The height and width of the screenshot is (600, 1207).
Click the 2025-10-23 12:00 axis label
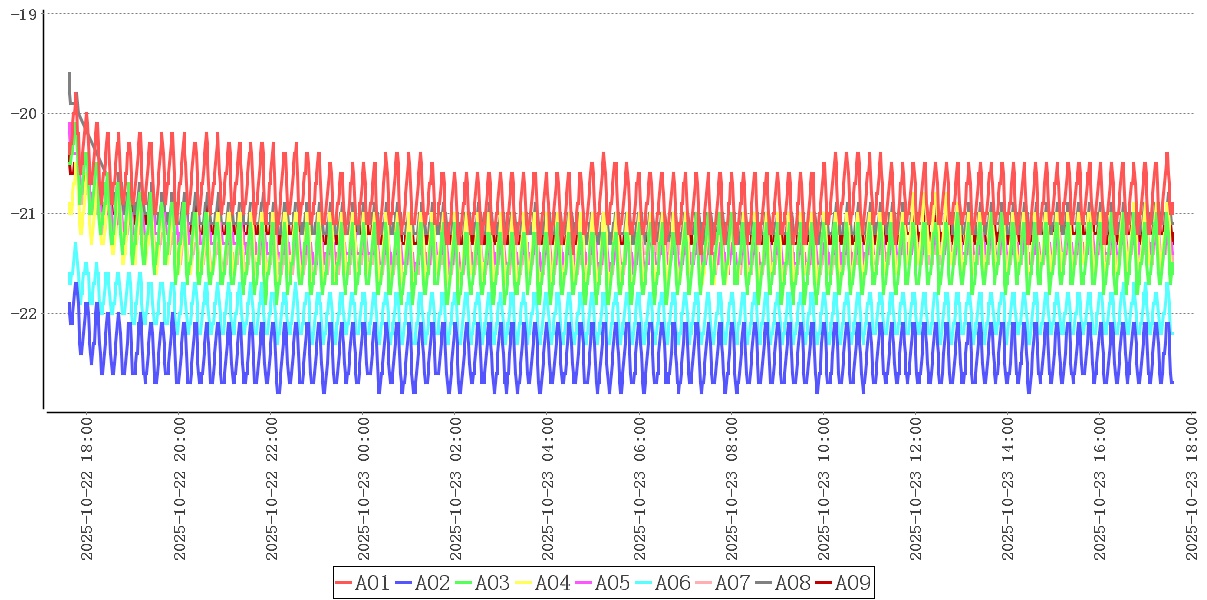point(918,490)
